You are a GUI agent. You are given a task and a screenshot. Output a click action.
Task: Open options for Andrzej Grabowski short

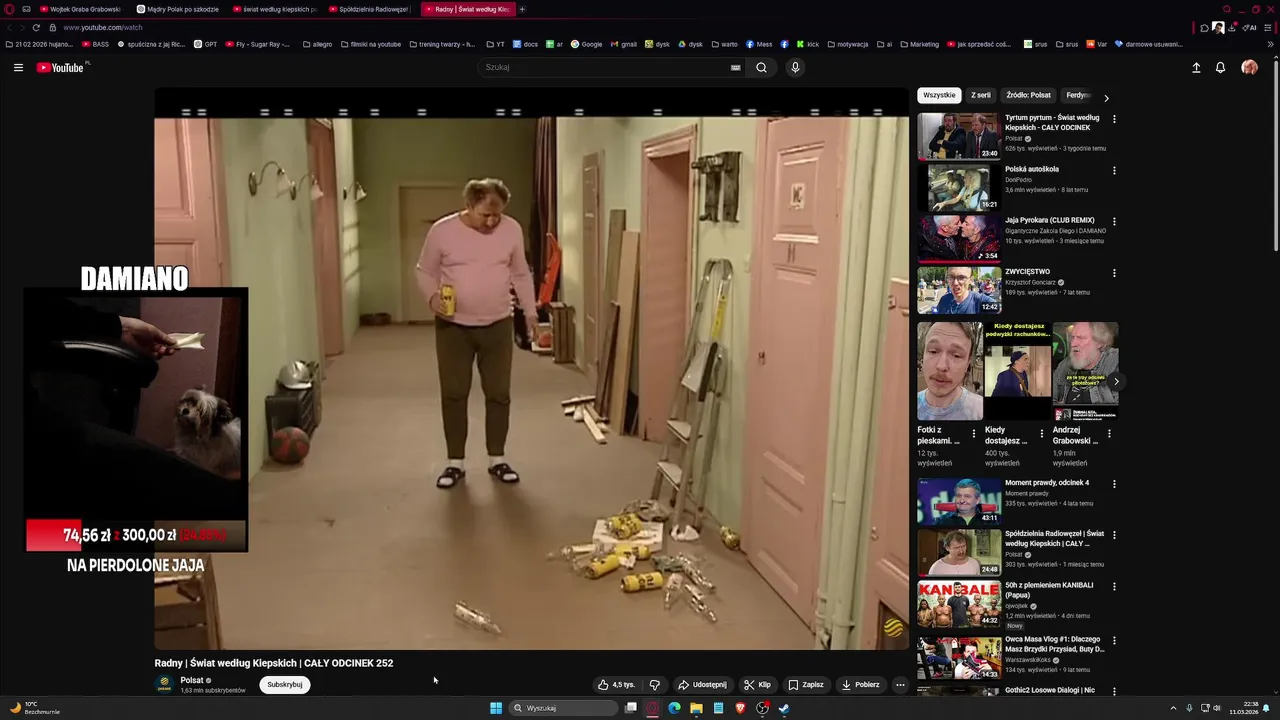click(x=1109, y=434)
